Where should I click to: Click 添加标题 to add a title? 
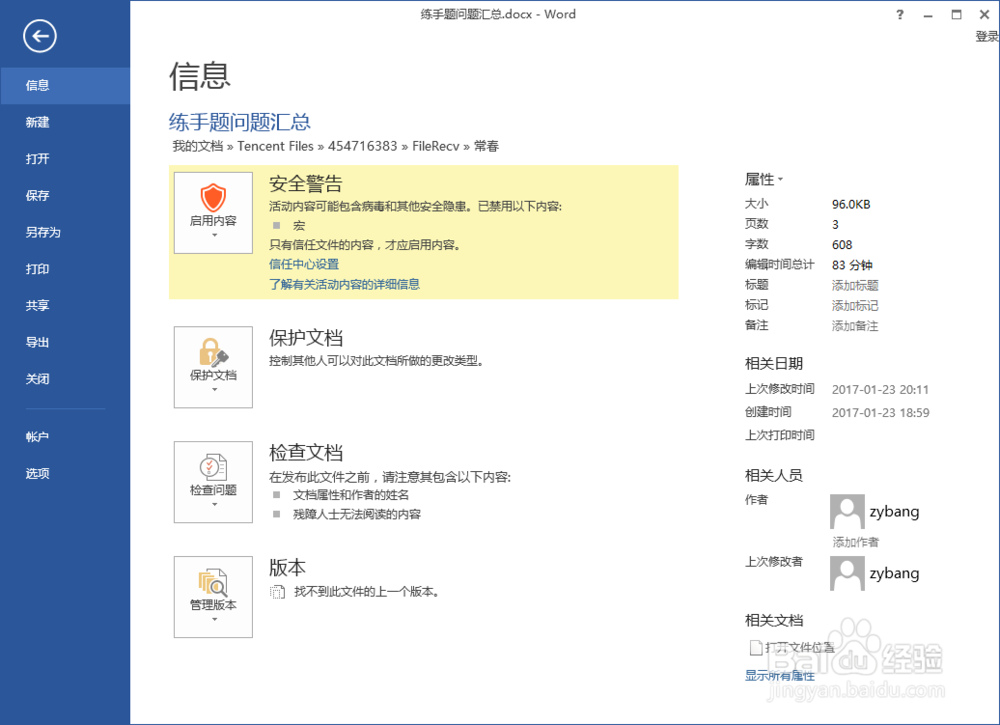click(854, 285)
